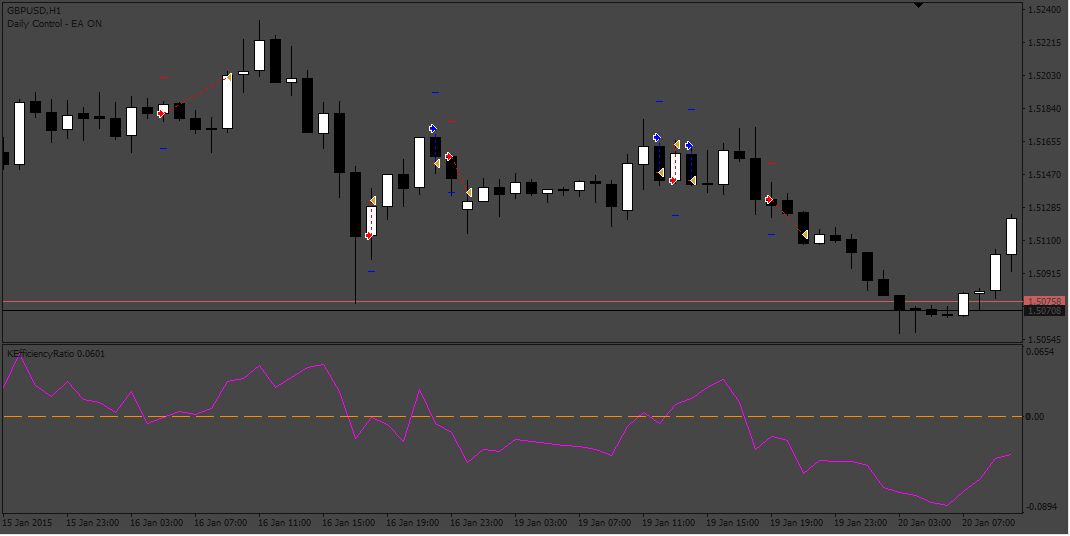Click the 1.50915 price scale label
The width and height of the screenshot is (1070, 536).
[1047, 274]
